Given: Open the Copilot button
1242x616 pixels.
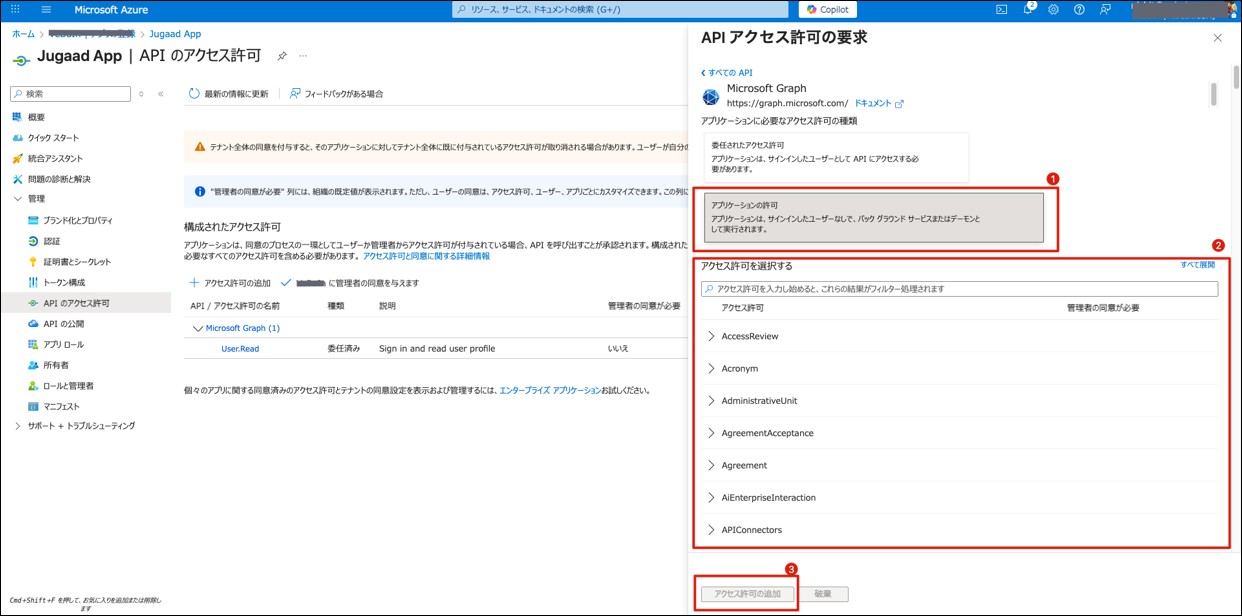Looking at the screenshot, I should (827, 9).
